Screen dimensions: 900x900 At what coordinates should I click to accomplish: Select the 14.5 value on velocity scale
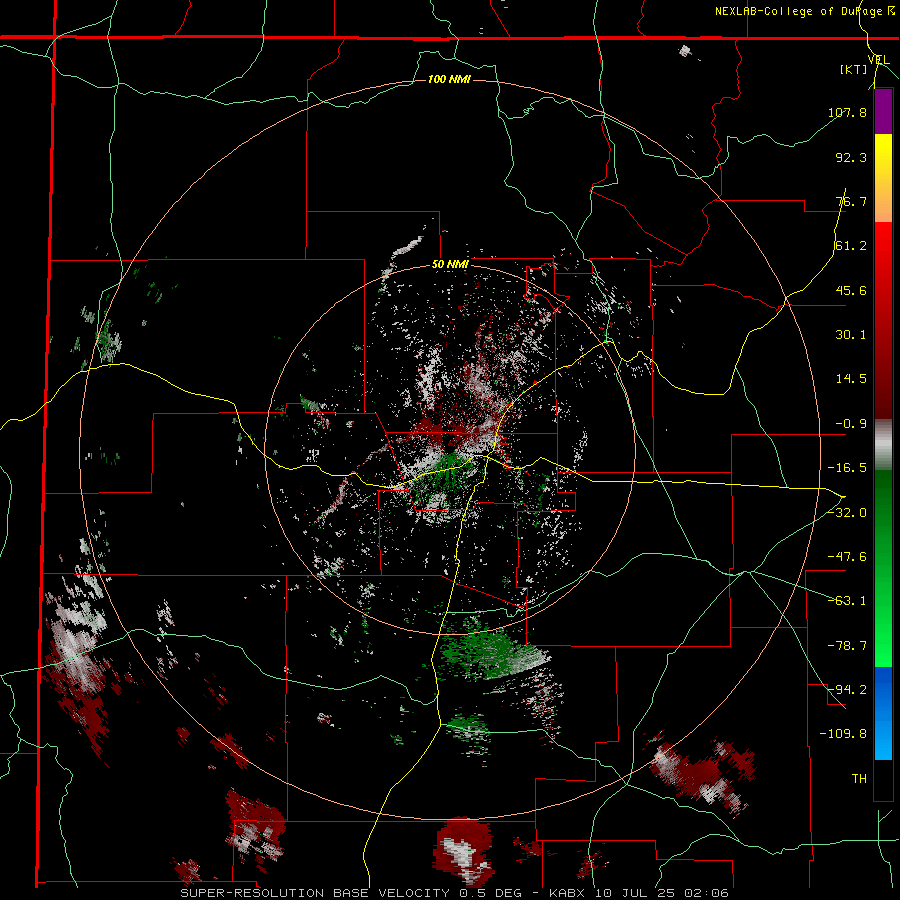coord(851,379)
